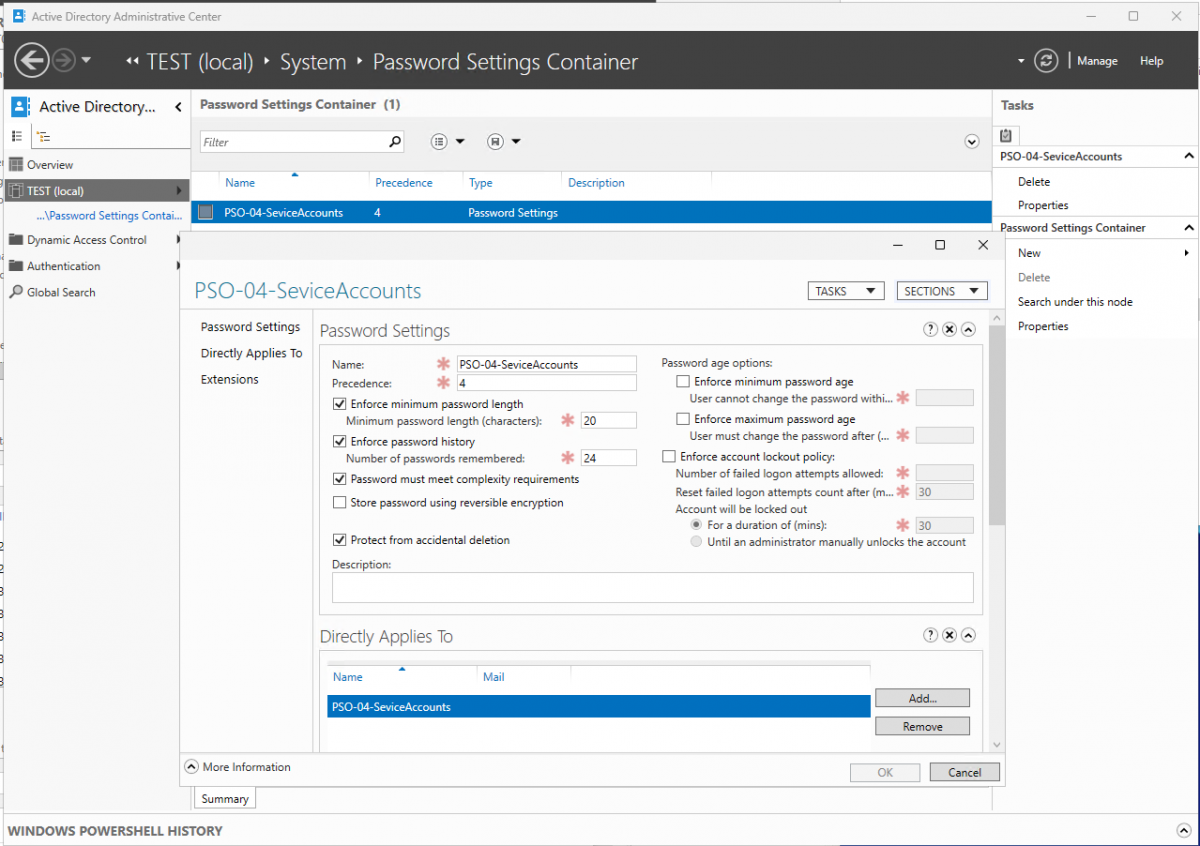Uncheck Enforce minimum password length
1200x846 pixels.
[339, 404]
